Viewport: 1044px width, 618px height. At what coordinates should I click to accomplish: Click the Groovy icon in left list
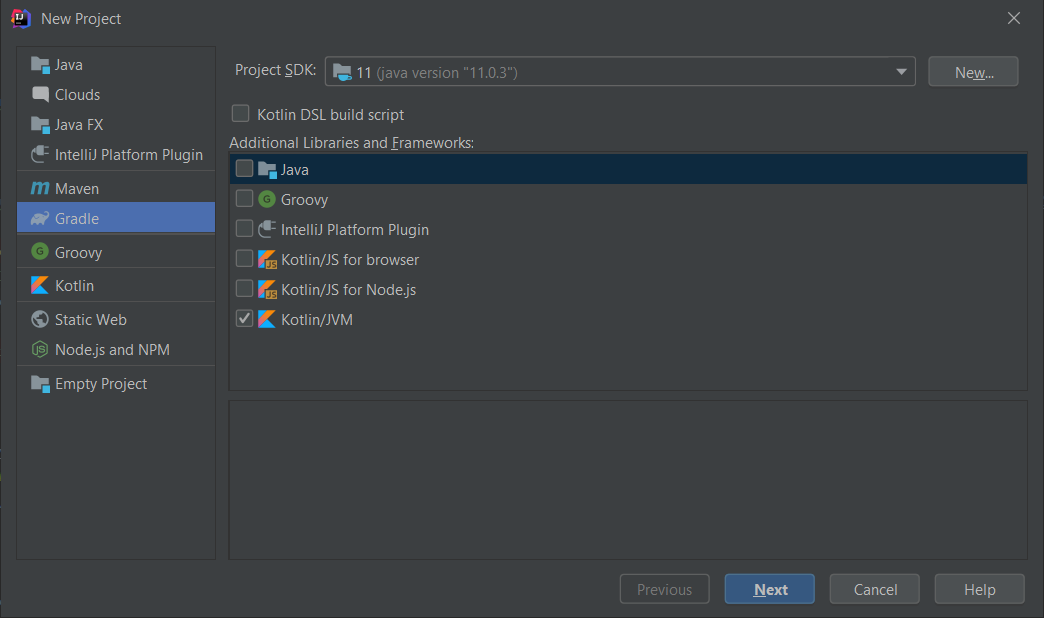click(40, 252)
